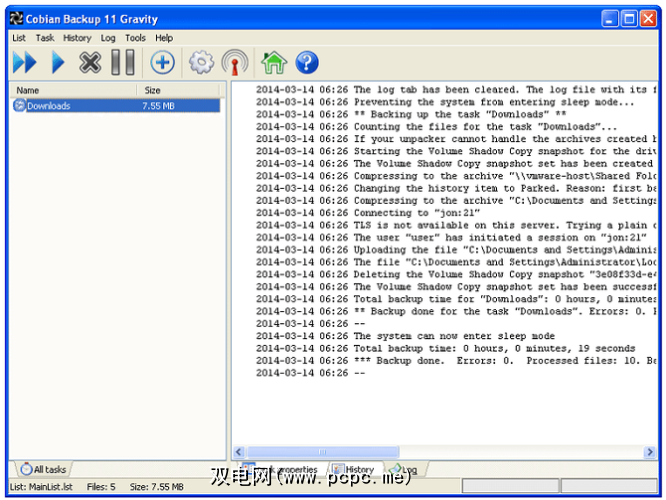Switch to the History tab at bottom
The height and width of the screenshot is (500, 666).
(354, 469)
